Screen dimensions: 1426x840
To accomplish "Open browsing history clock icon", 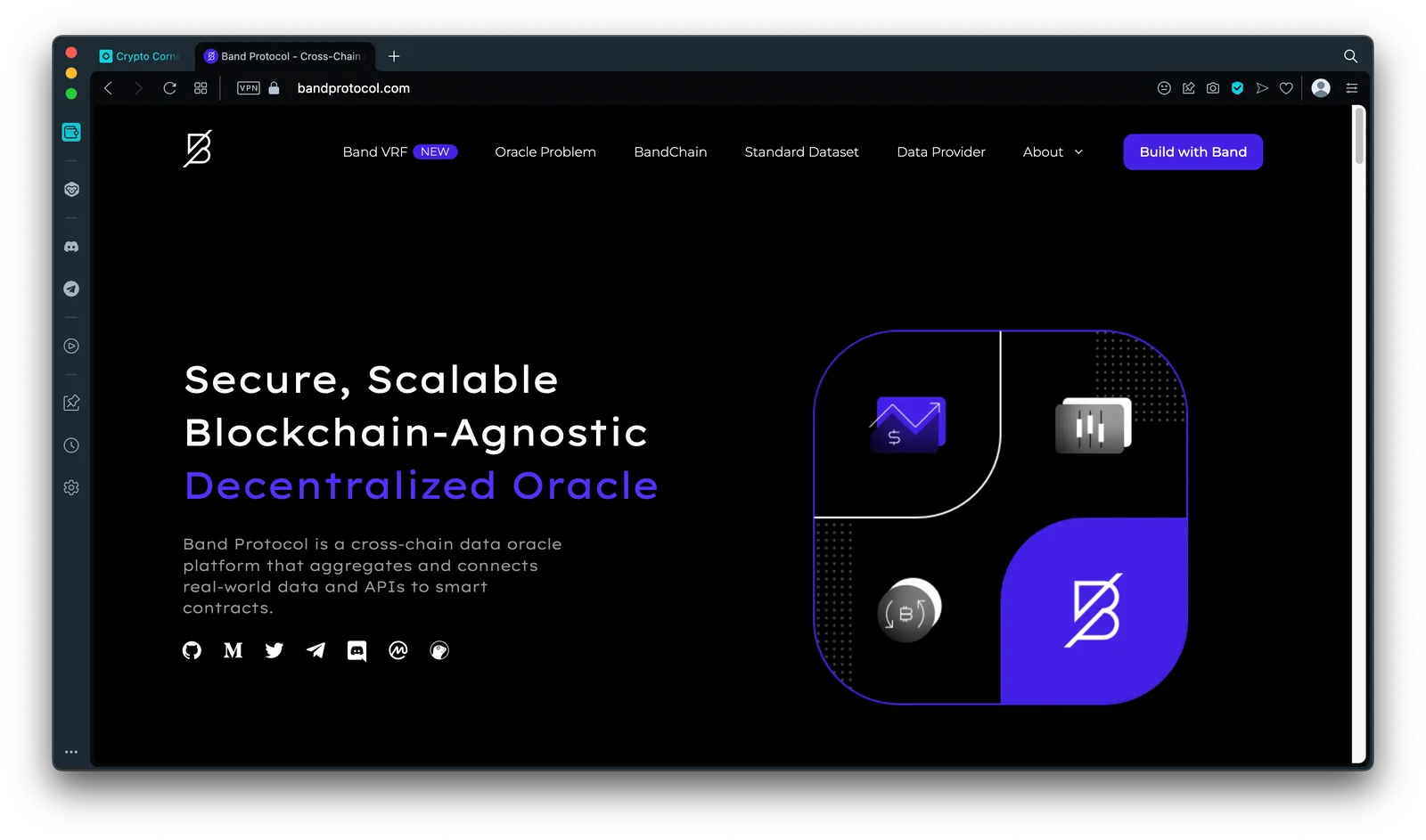I will [x=71, y=445].
